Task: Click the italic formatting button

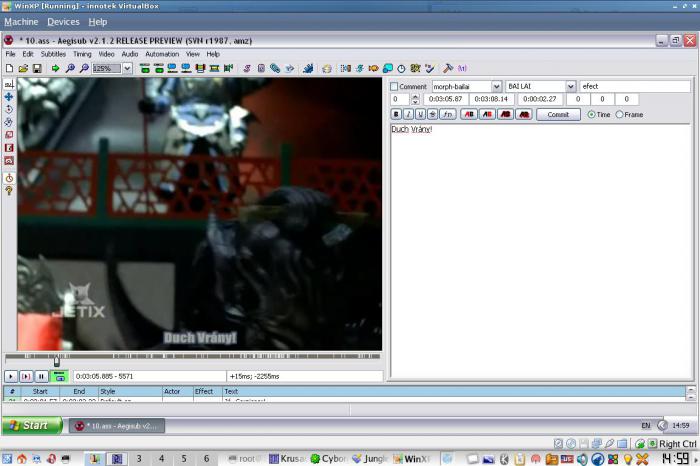Action: [408, 115]
